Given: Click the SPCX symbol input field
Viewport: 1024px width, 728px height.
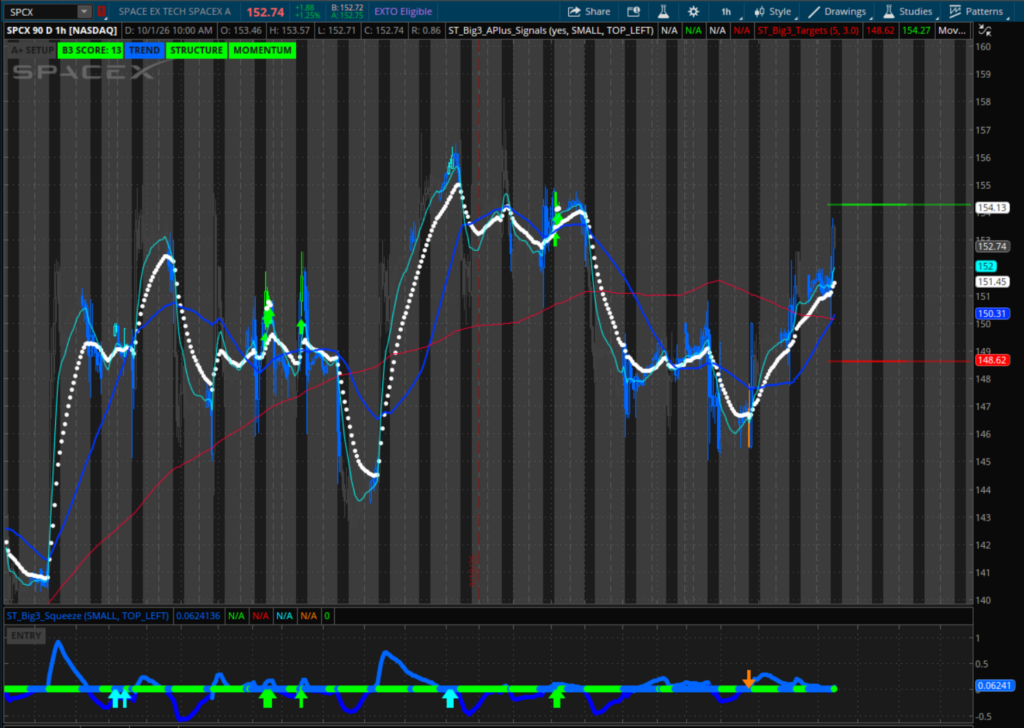Looking at the screenshot, I should tap(41, 12).
